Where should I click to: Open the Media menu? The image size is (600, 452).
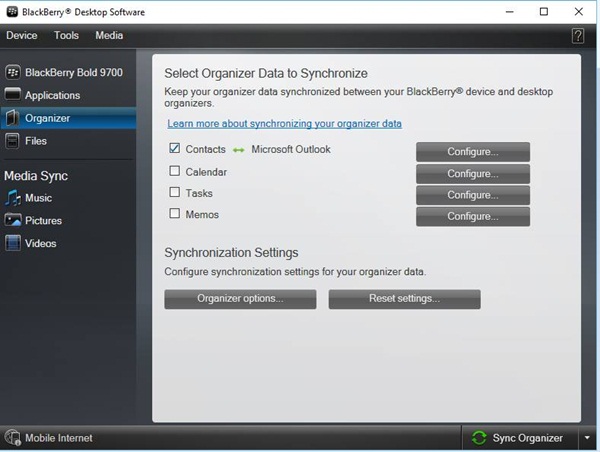point(109,36)
